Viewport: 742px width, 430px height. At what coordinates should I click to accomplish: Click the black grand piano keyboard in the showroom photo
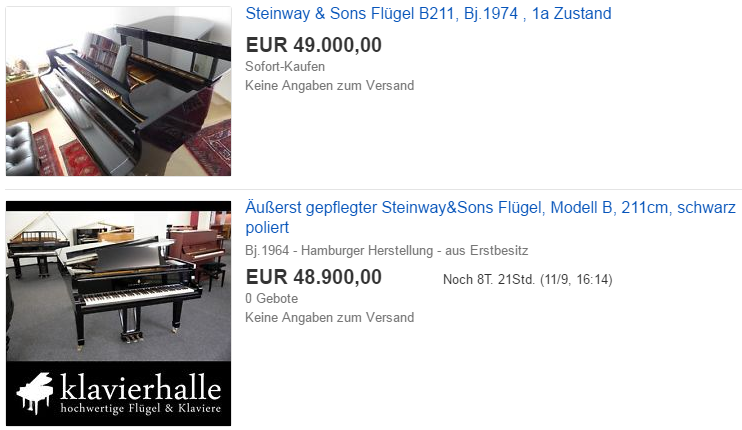[x=135, y=298]
